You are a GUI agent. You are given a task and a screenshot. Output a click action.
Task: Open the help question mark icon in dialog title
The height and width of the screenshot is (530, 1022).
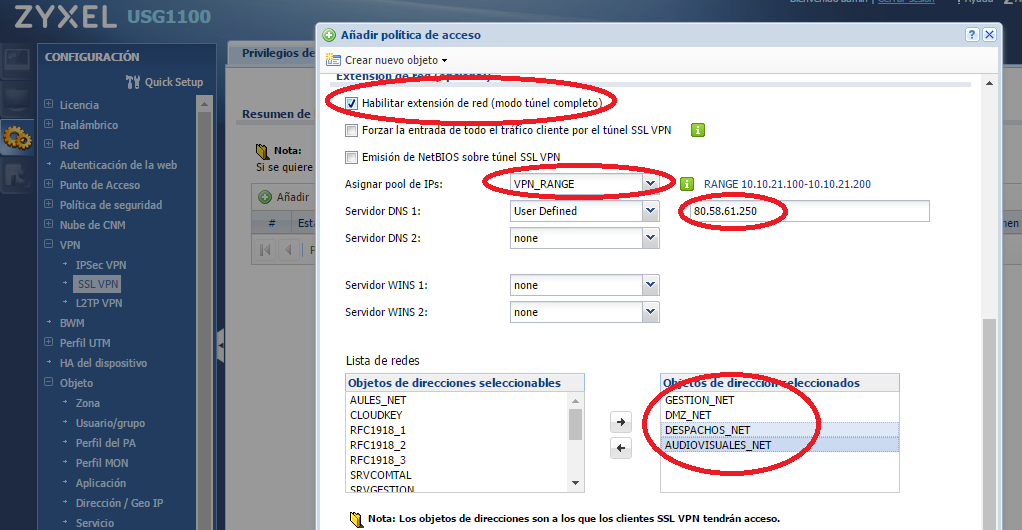[x=972, y=35]
